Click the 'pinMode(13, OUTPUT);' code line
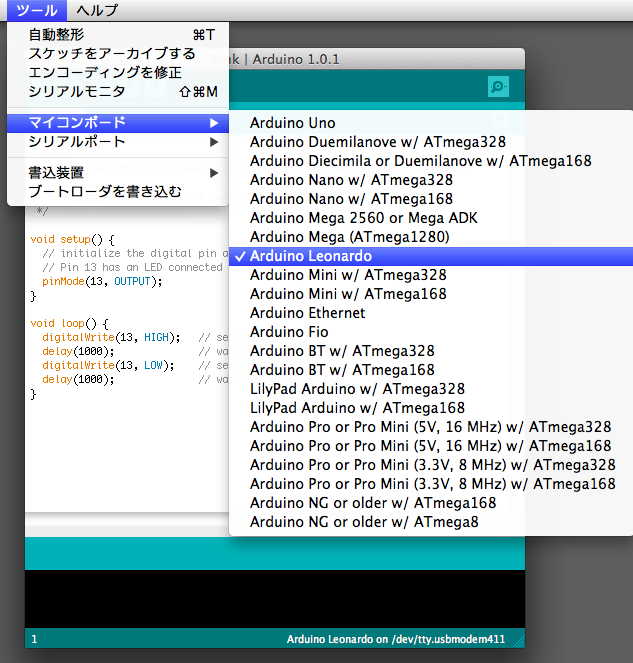The width and height of the screenshot is (633, 663). click(102, 282)
